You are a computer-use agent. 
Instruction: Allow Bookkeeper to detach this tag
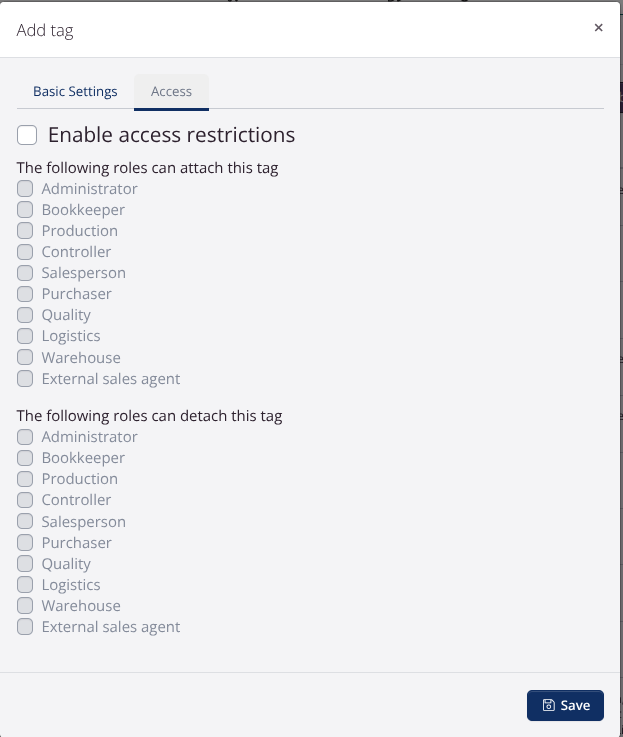pyautogui.click(x=25, y=458)
